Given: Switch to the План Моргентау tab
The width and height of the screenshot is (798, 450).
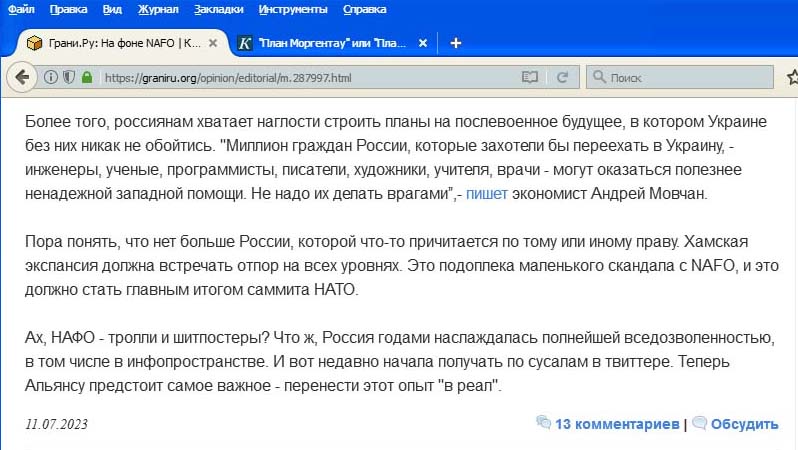Looking at the screenshot, I should coord(333,43).
